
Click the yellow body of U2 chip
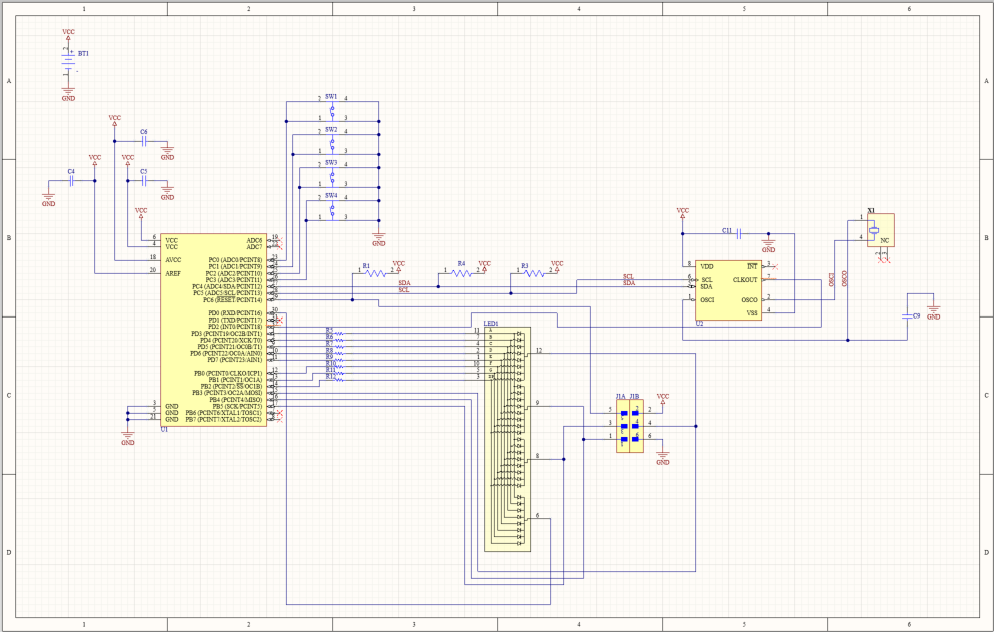[x=728, y=290]
